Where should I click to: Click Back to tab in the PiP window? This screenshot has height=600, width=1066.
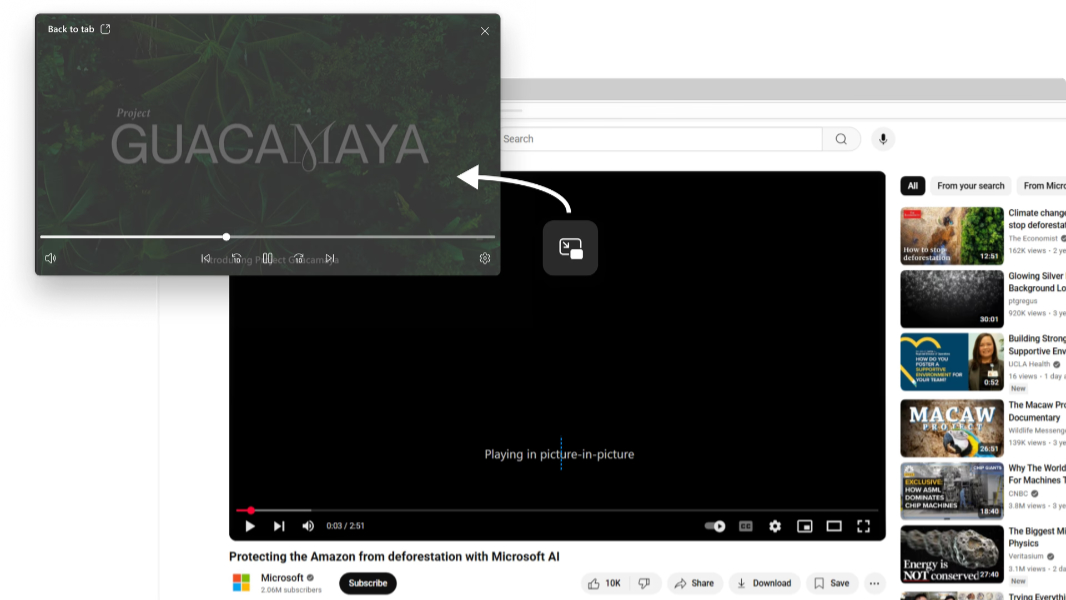point(71,29)
